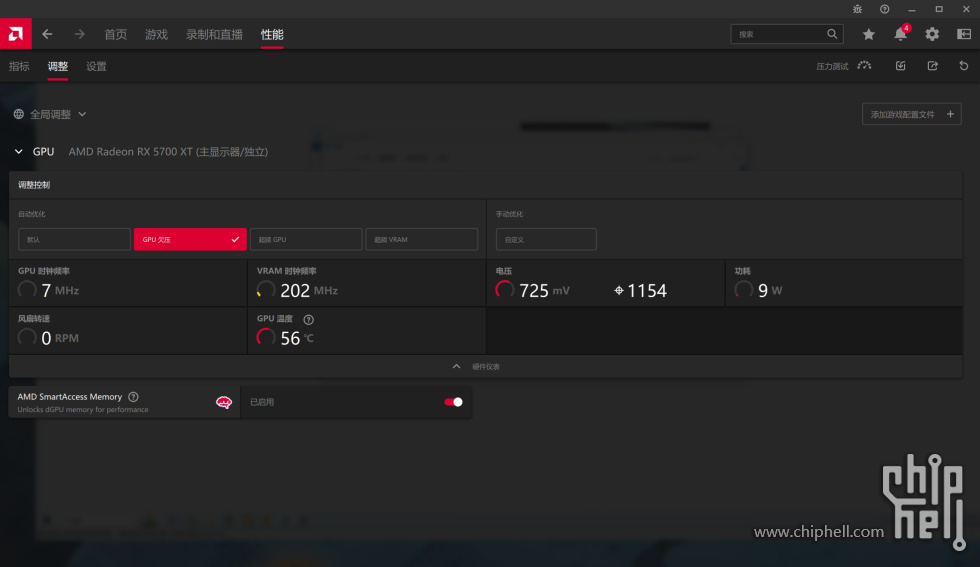Click the 调整控制 section header

pyautogui.click(x=34, y=185)
